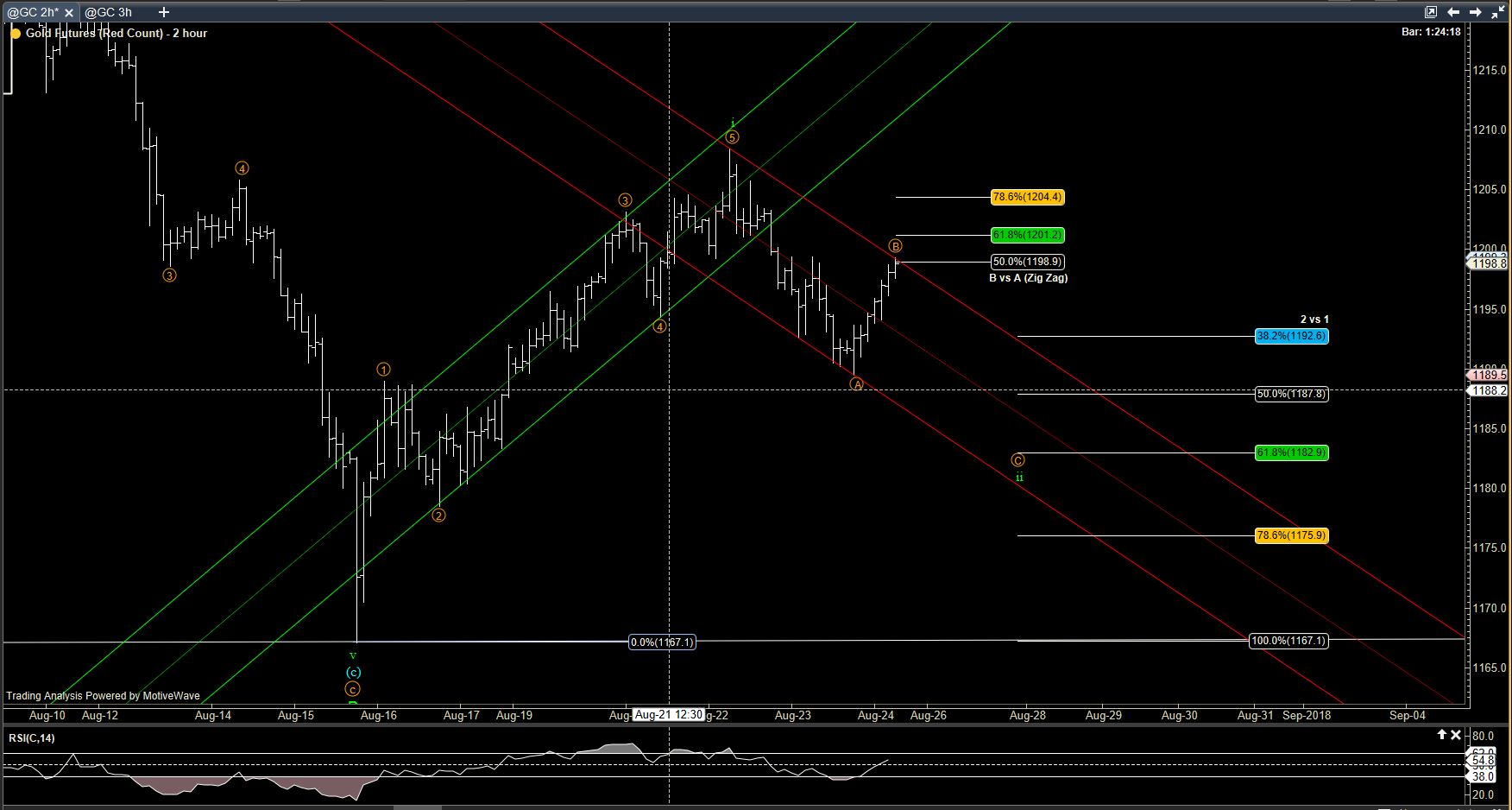Select the 78.6%(1204.4) orange Fibonacci label
The width and height of the screenshot is (1512, 810).
[1027, 197]
